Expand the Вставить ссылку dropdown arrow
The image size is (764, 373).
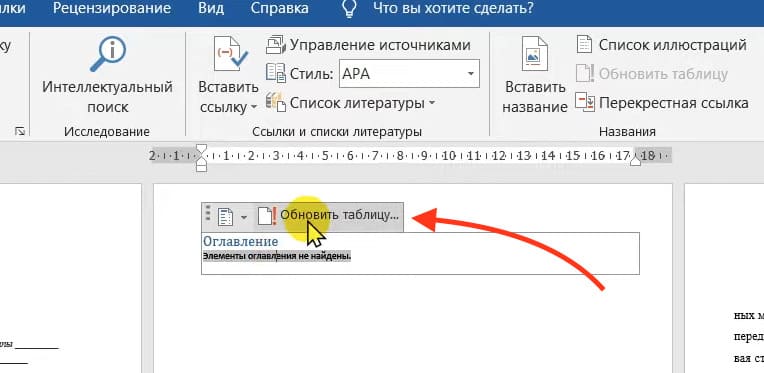click(254, 107)
